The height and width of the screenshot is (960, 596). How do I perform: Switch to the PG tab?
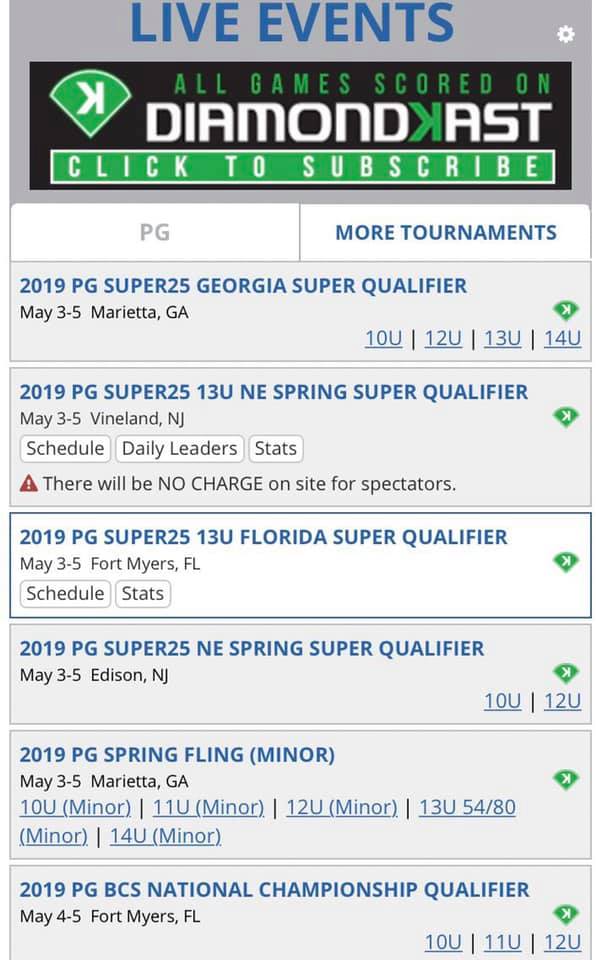click(155, 233)
